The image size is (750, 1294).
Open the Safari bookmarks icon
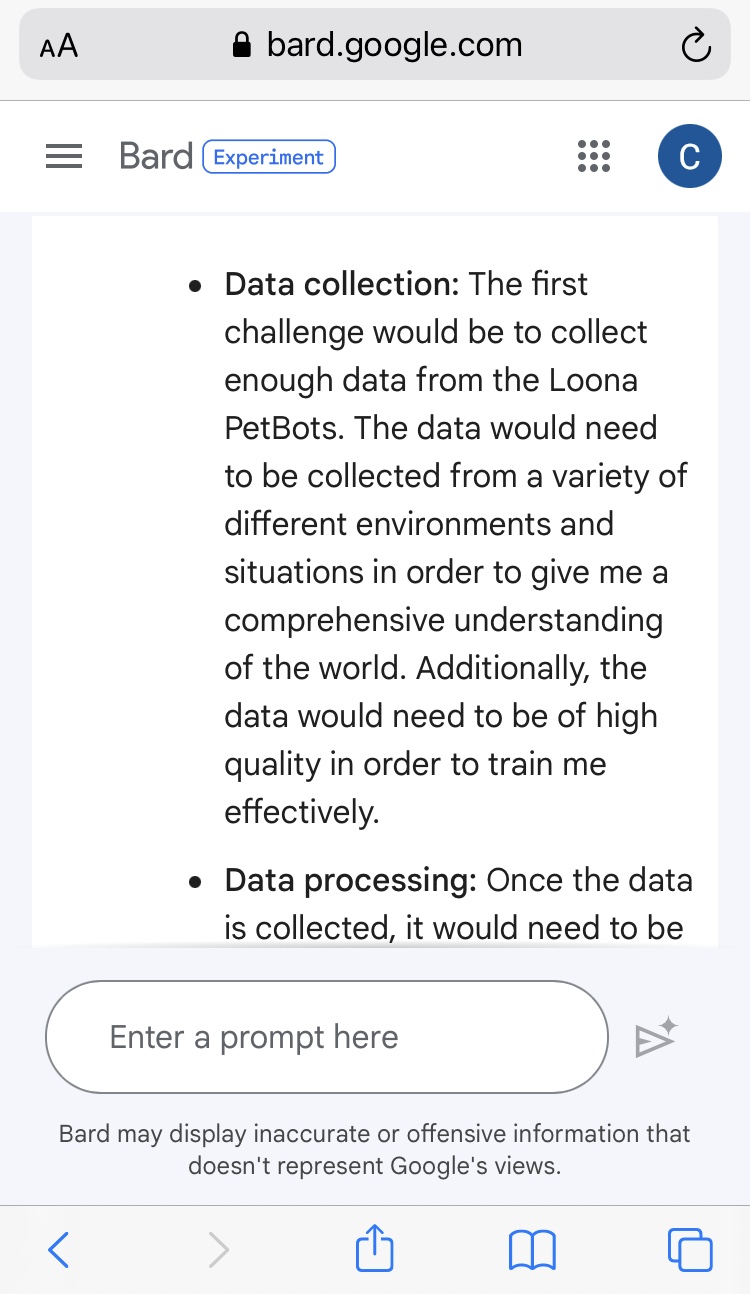pyautogui.click(x=532, y=1250)
